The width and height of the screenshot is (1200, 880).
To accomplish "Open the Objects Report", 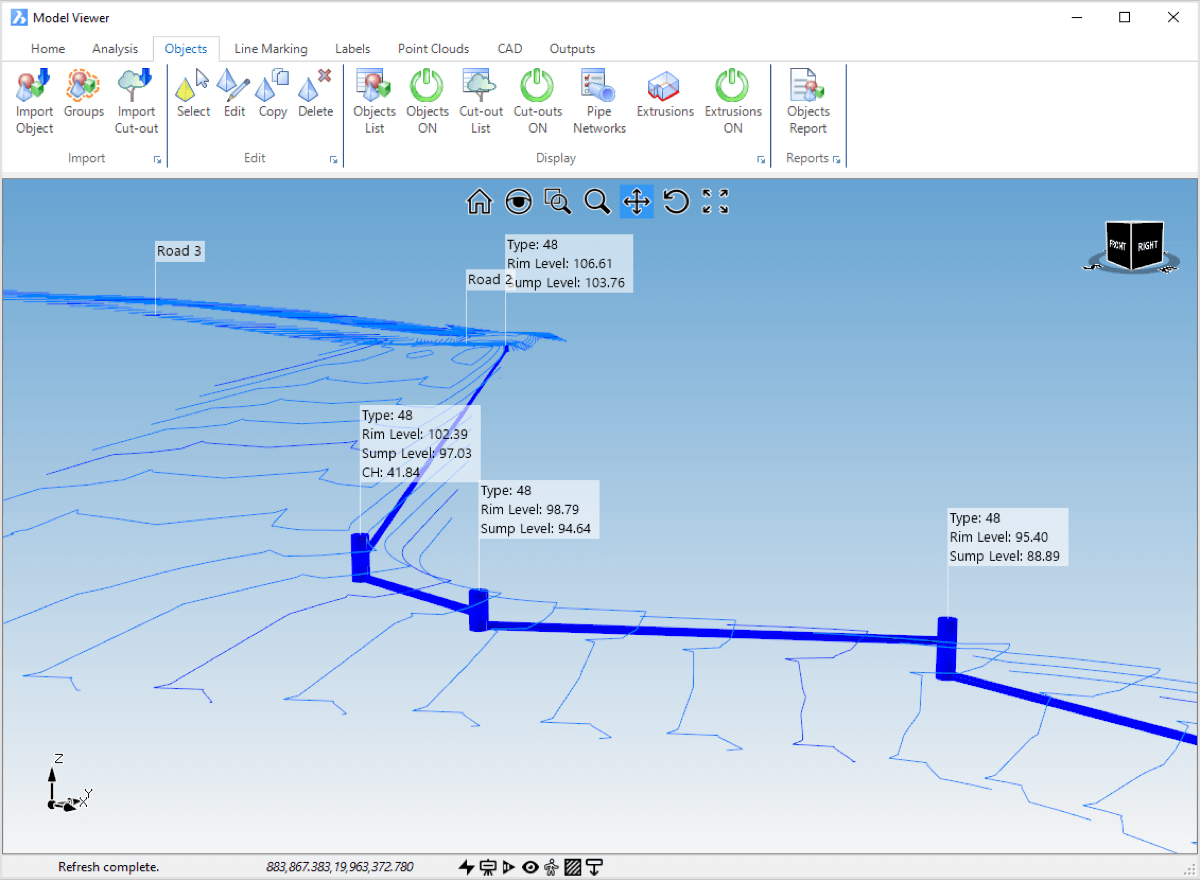I will click(808, 102).
